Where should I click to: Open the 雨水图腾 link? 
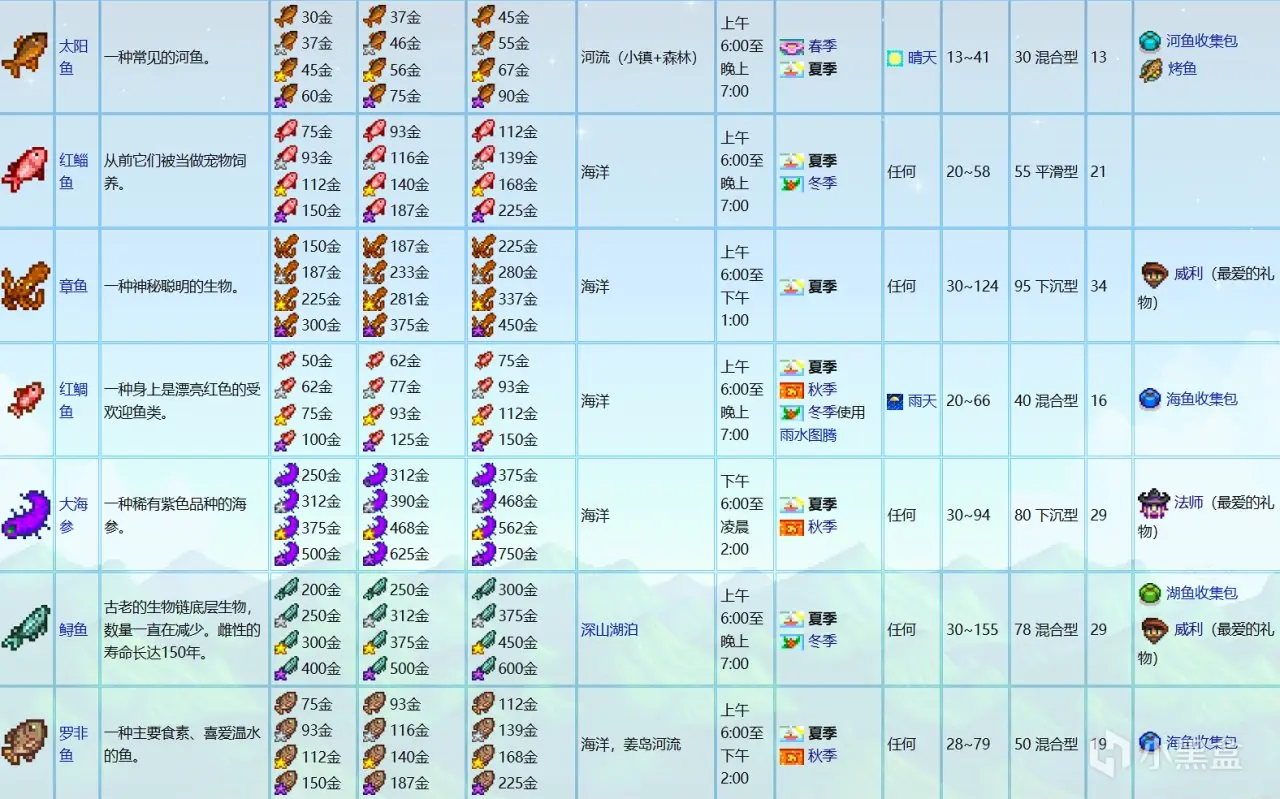[x=808, y=435]
